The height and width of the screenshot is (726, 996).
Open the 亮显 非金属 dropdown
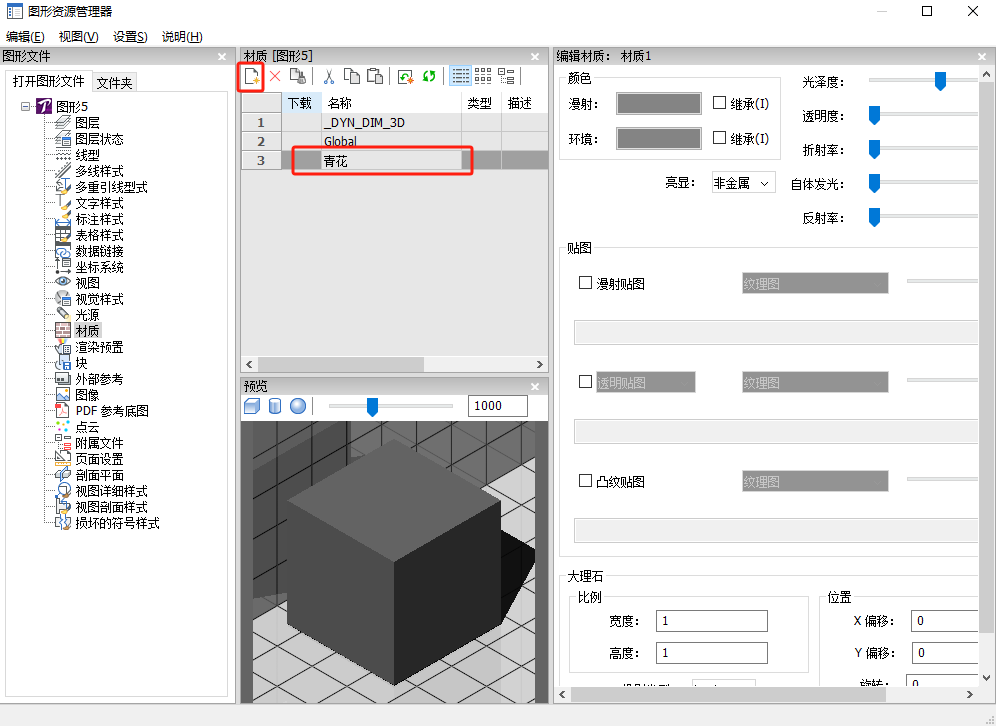[x=743, y=184]
